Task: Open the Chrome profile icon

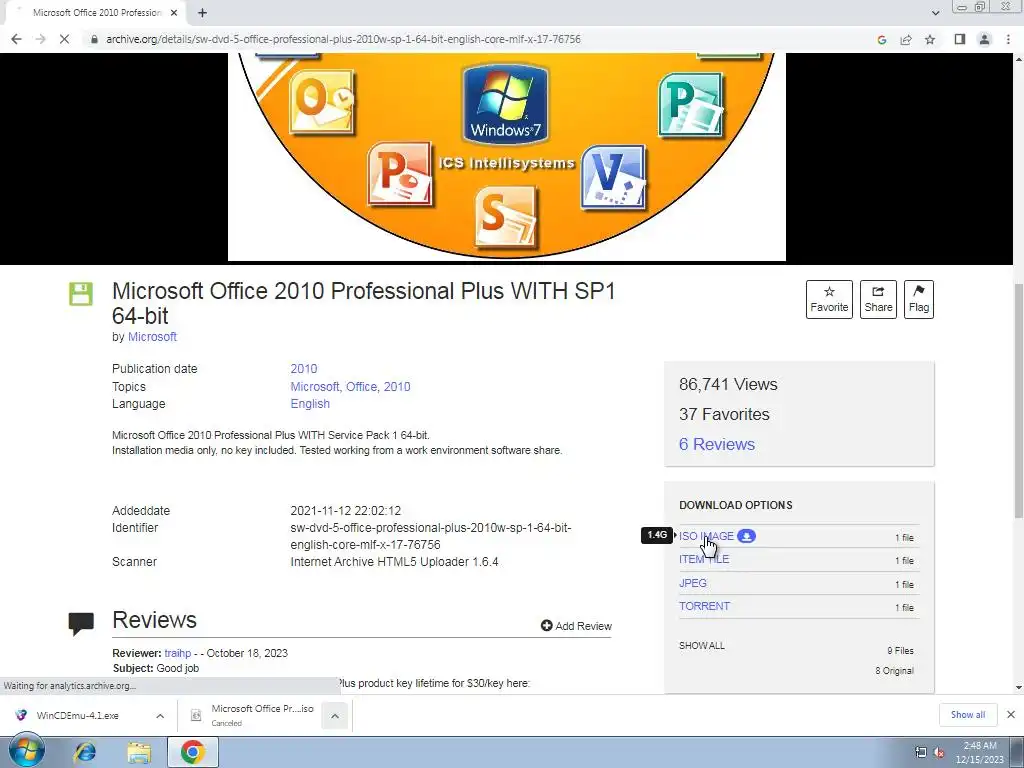Action: coord(984,39)
